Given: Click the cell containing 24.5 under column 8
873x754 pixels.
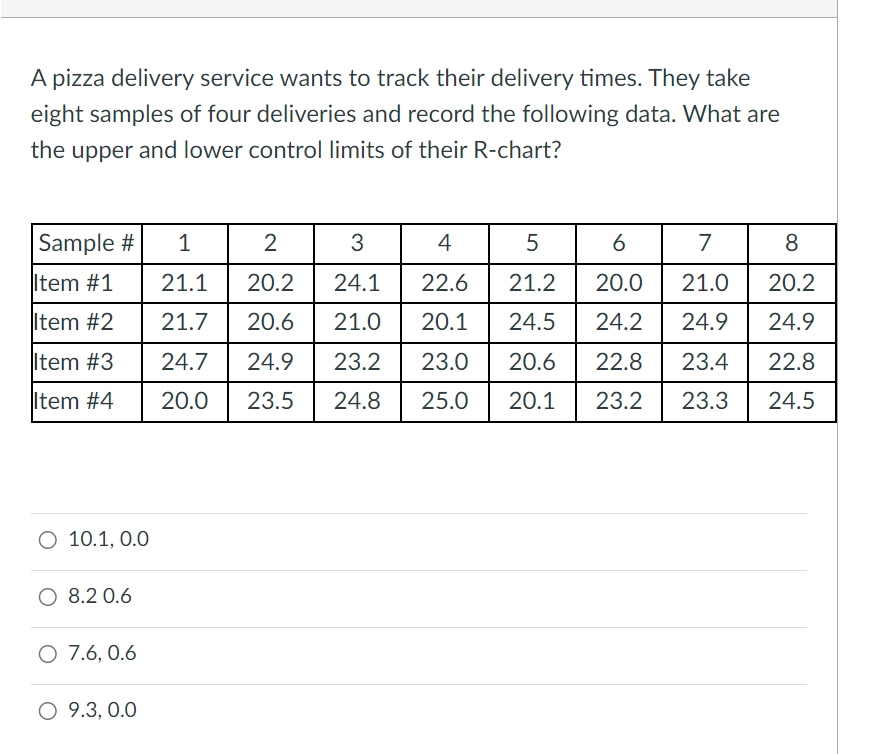Looking at the screenshot, I should tap(792, 400).
